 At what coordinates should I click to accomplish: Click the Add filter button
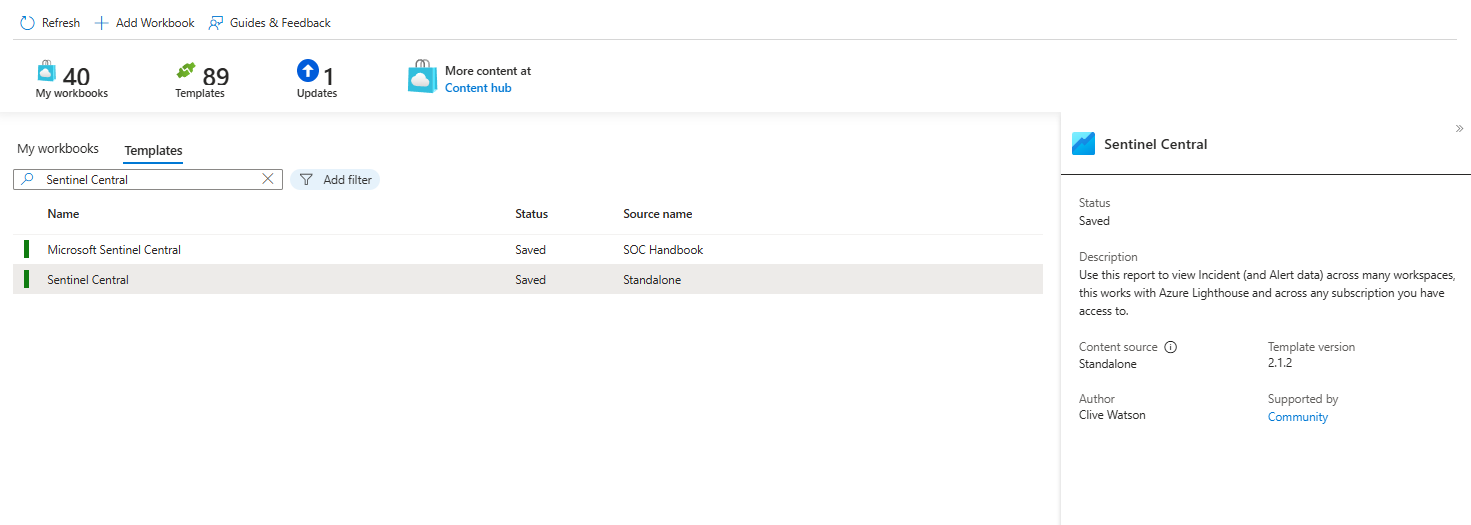(335, 180)
